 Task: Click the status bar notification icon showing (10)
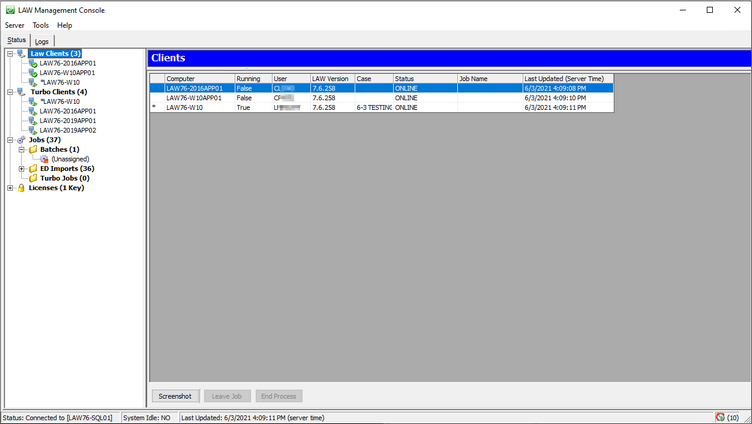720,417
